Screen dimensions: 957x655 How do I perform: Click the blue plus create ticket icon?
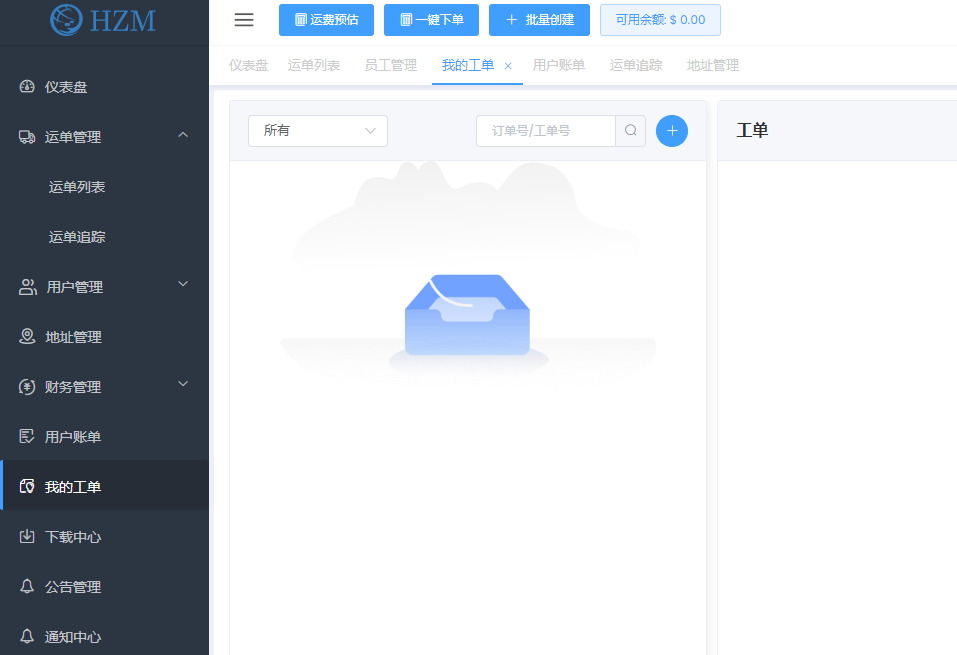pos(671,131)
